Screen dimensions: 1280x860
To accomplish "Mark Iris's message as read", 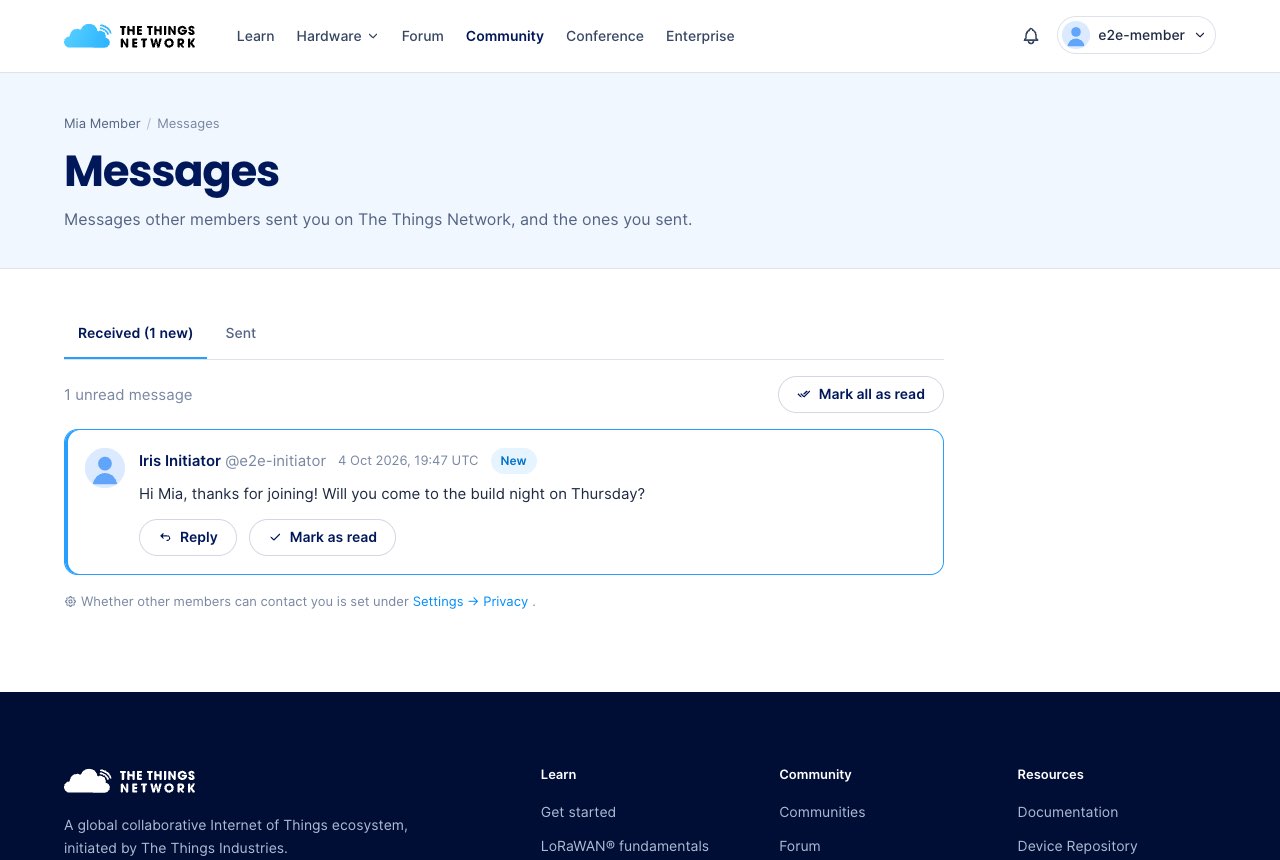I will pos(322,537).
